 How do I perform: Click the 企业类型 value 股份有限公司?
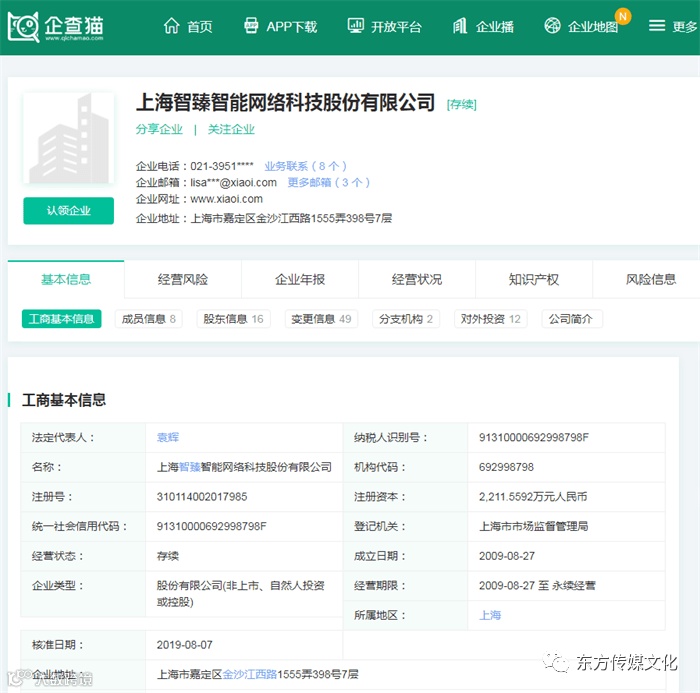pyautogui.click(x=241, y=593)
